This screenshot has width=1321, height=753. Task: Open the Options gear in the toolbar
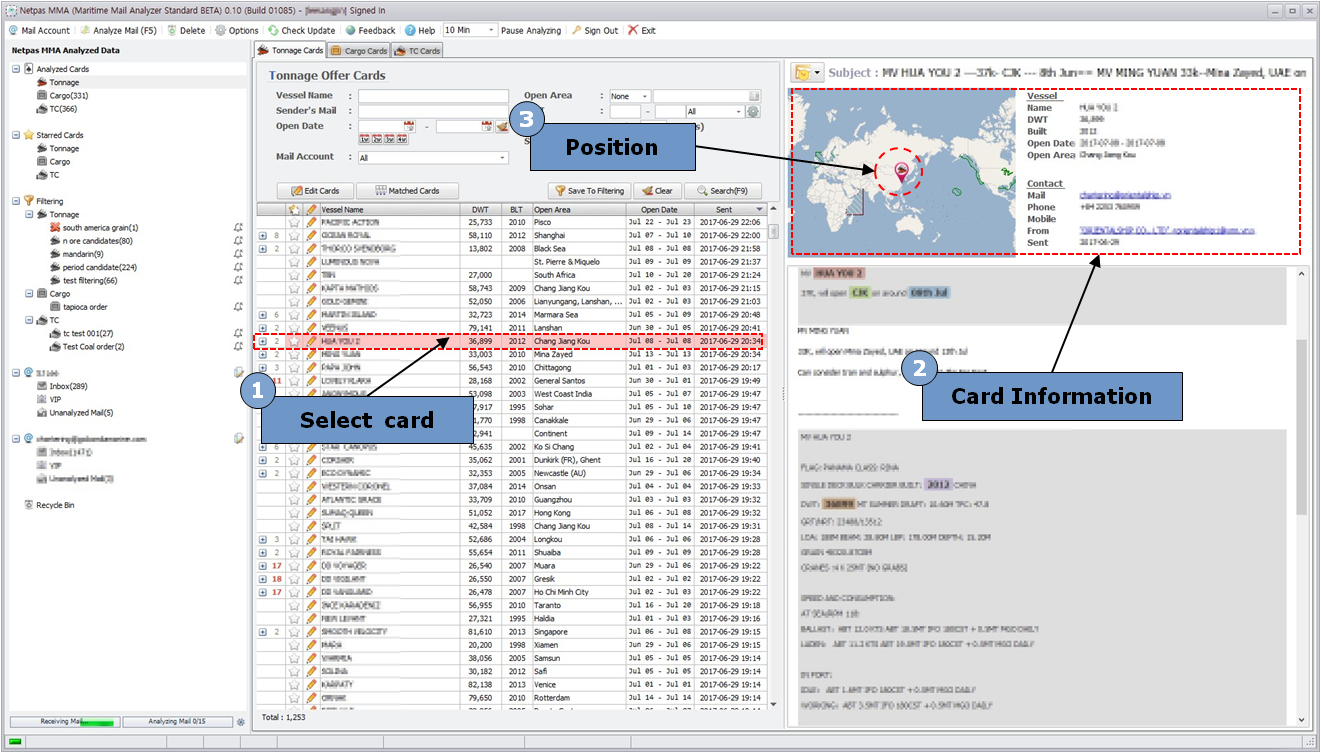coord(221,31)
